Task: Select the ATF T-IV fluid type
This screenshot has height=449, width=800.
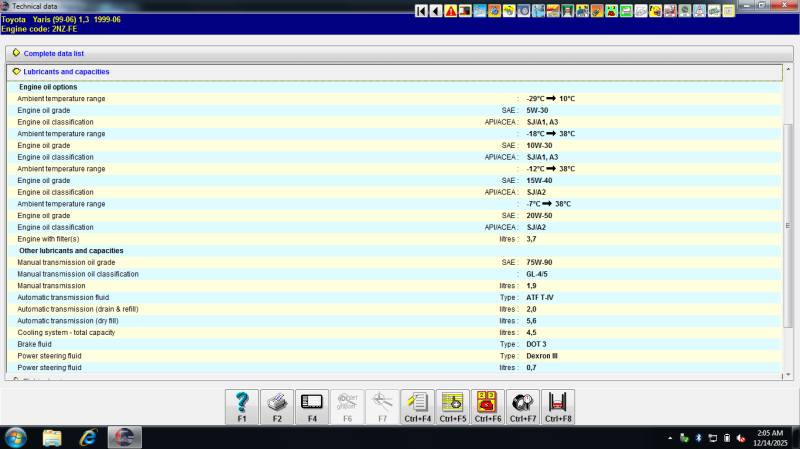Action: tap(540, 297)
